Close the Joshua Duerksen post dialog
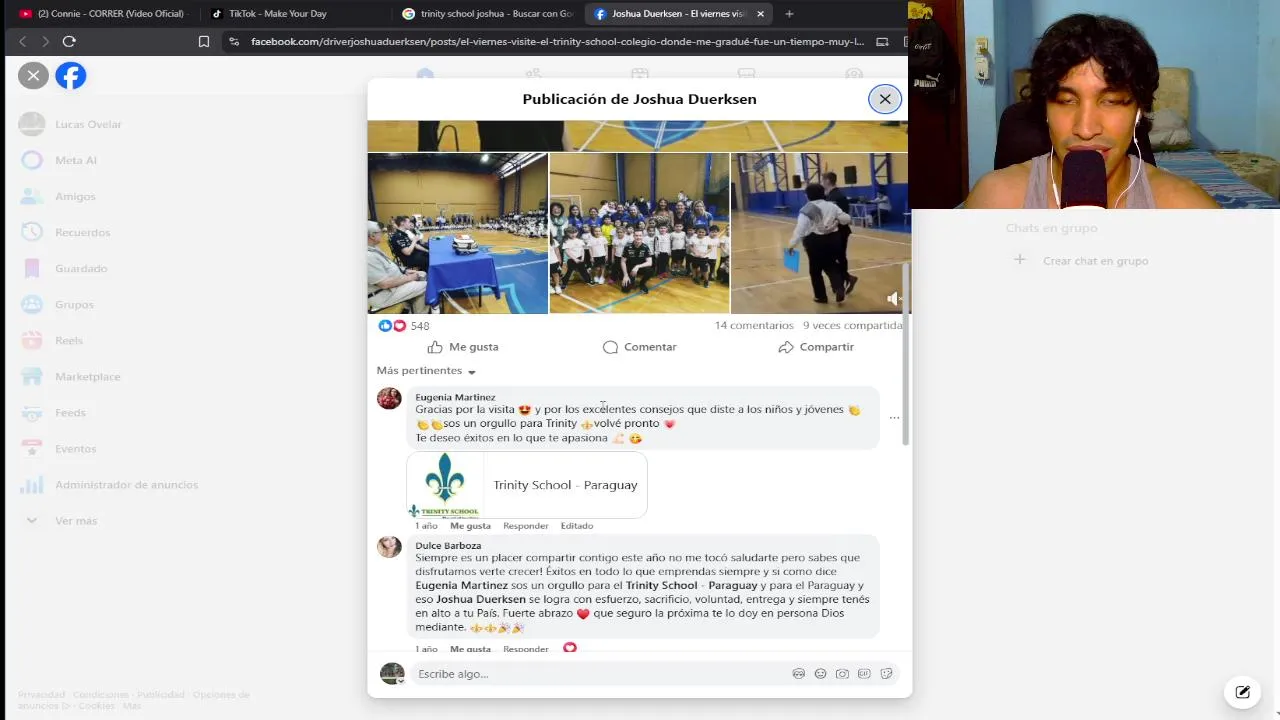Screen dimensions: 1280x720 tap(884, 99)
